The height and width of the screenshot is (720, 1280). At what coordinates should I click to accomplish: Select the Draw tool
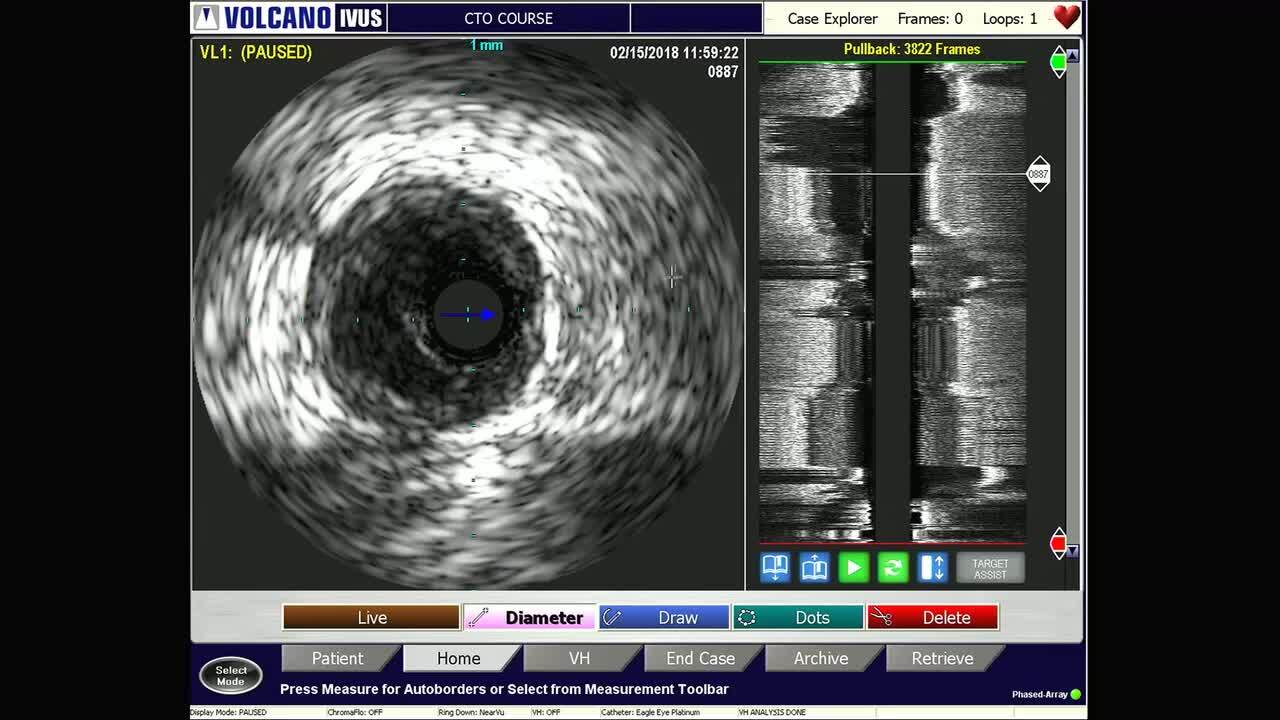pos(664,617)
